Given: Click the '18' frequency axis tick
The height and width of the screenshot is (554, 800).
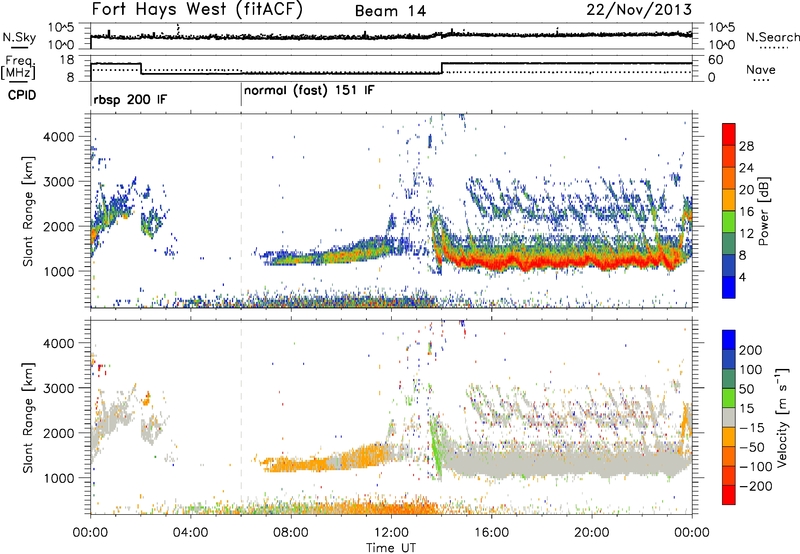Looking at the screenshot, I should coord(66,60).
